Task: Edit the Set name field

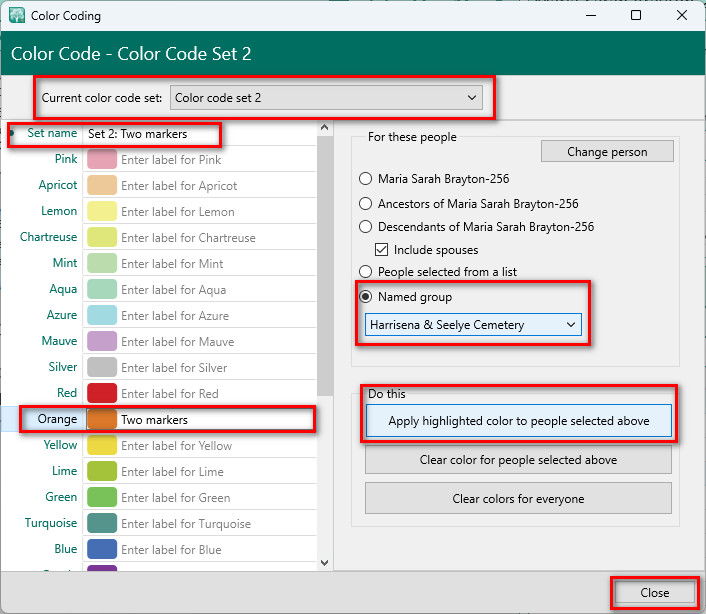Action: 200,134
